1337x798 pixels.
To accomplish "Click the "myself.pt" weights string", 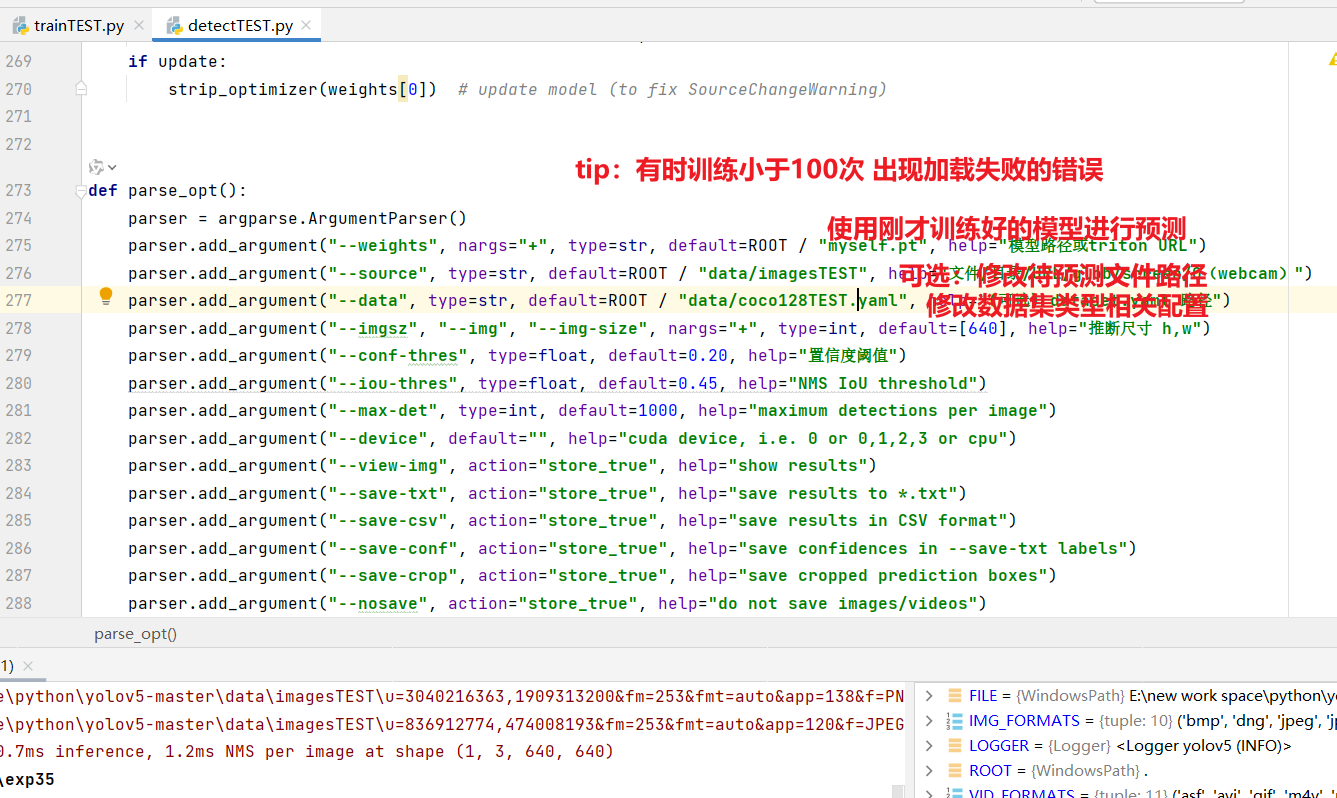I will (873, 245).
